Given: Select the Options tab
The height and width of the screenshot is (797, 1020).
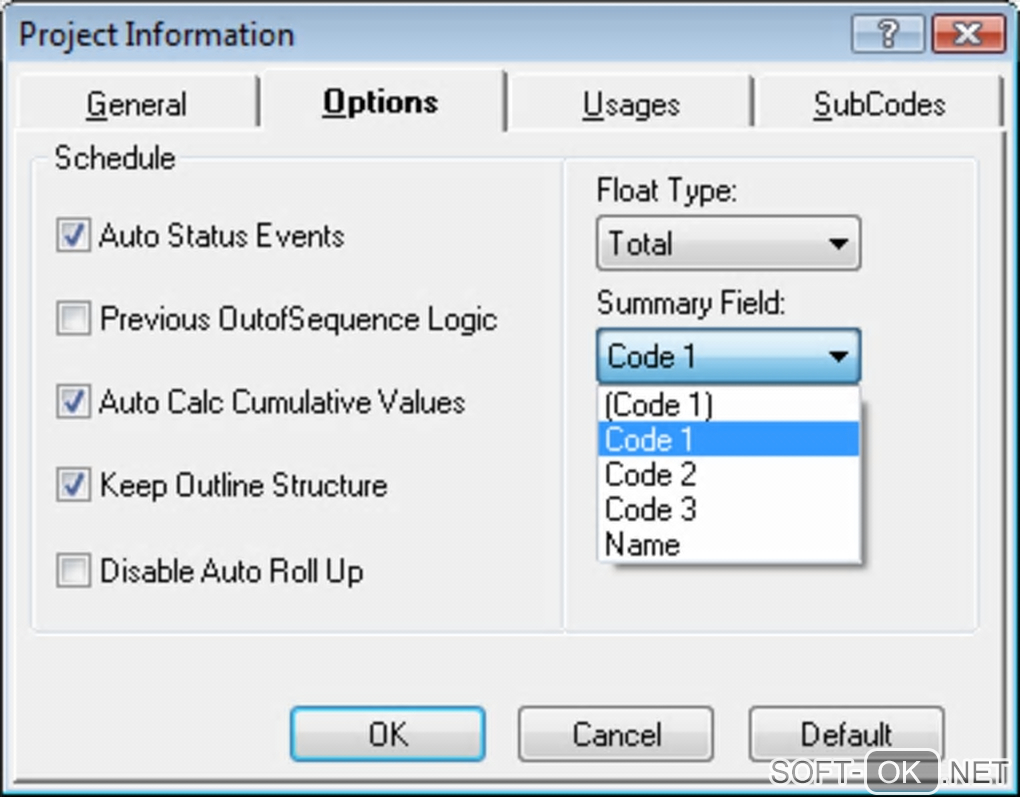Looking at the screenshot, I should 380,102.
